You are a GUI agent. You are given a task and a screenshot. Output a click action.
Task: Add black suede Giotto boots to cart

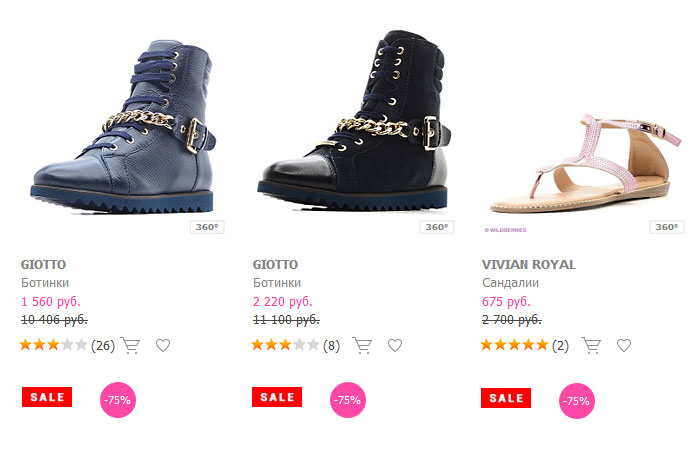362,346
